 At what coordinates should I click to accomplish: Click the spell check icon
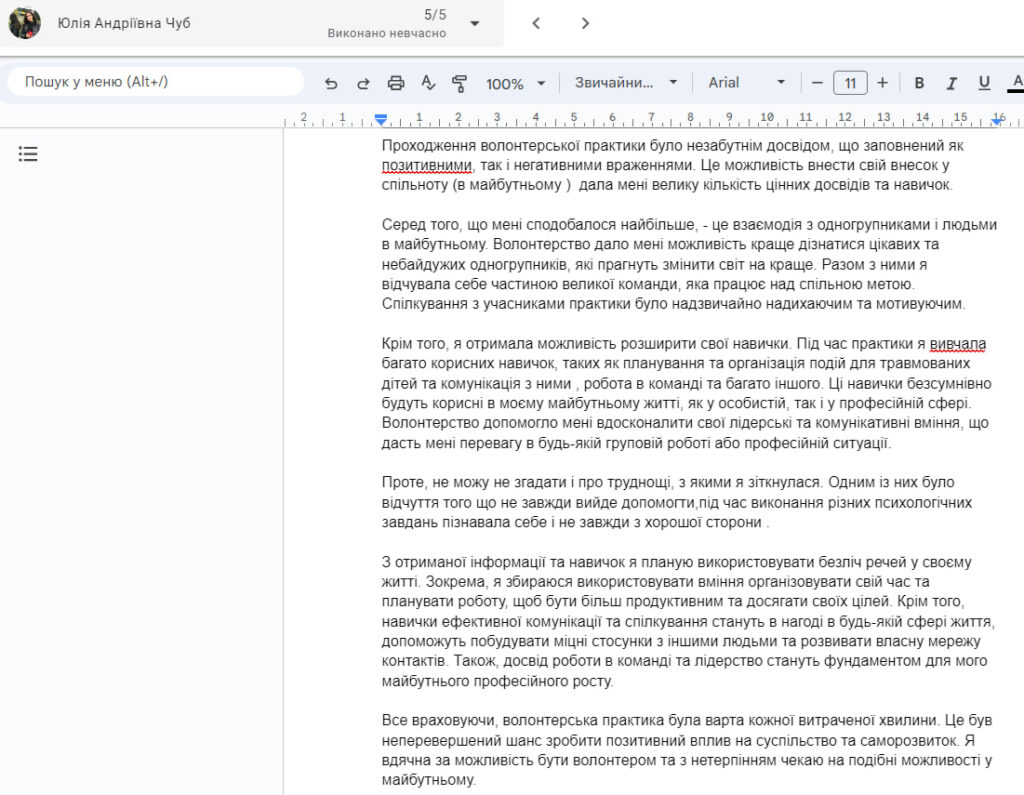coord(428,83)
